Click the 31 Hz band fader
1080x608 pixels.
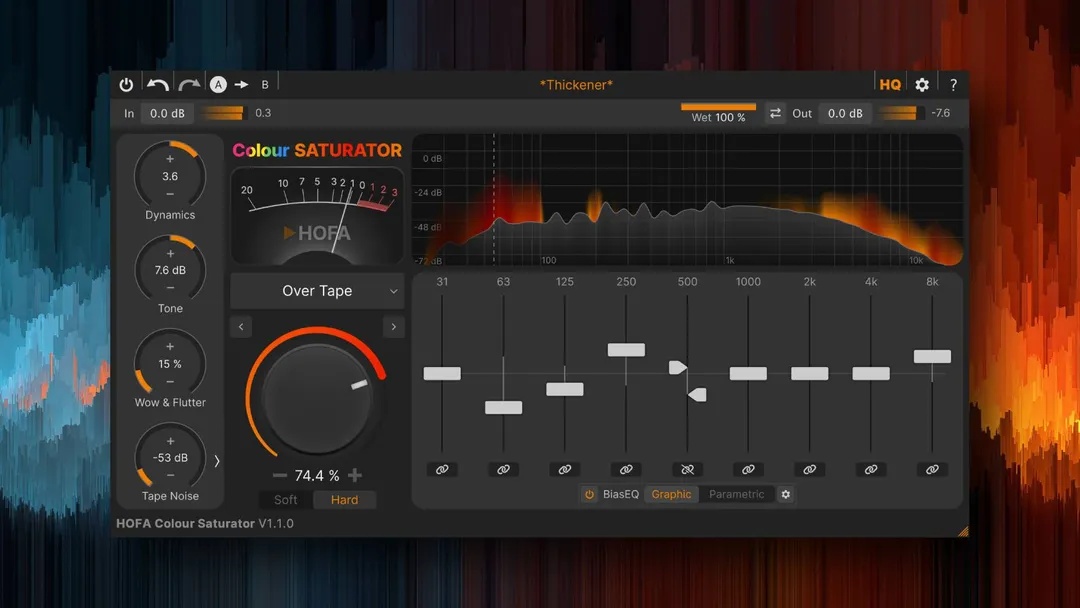coord(442,373)
